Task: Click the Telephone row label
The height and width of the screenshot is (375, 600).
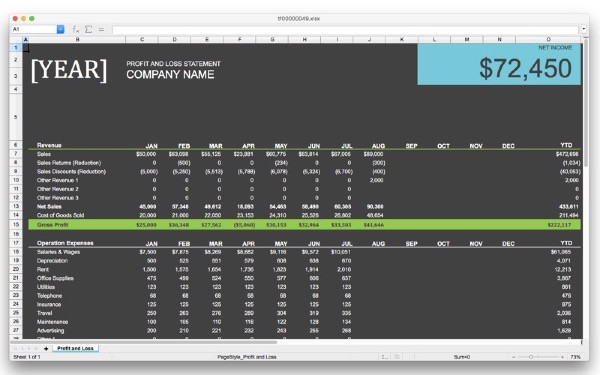Action: point(49,296)
